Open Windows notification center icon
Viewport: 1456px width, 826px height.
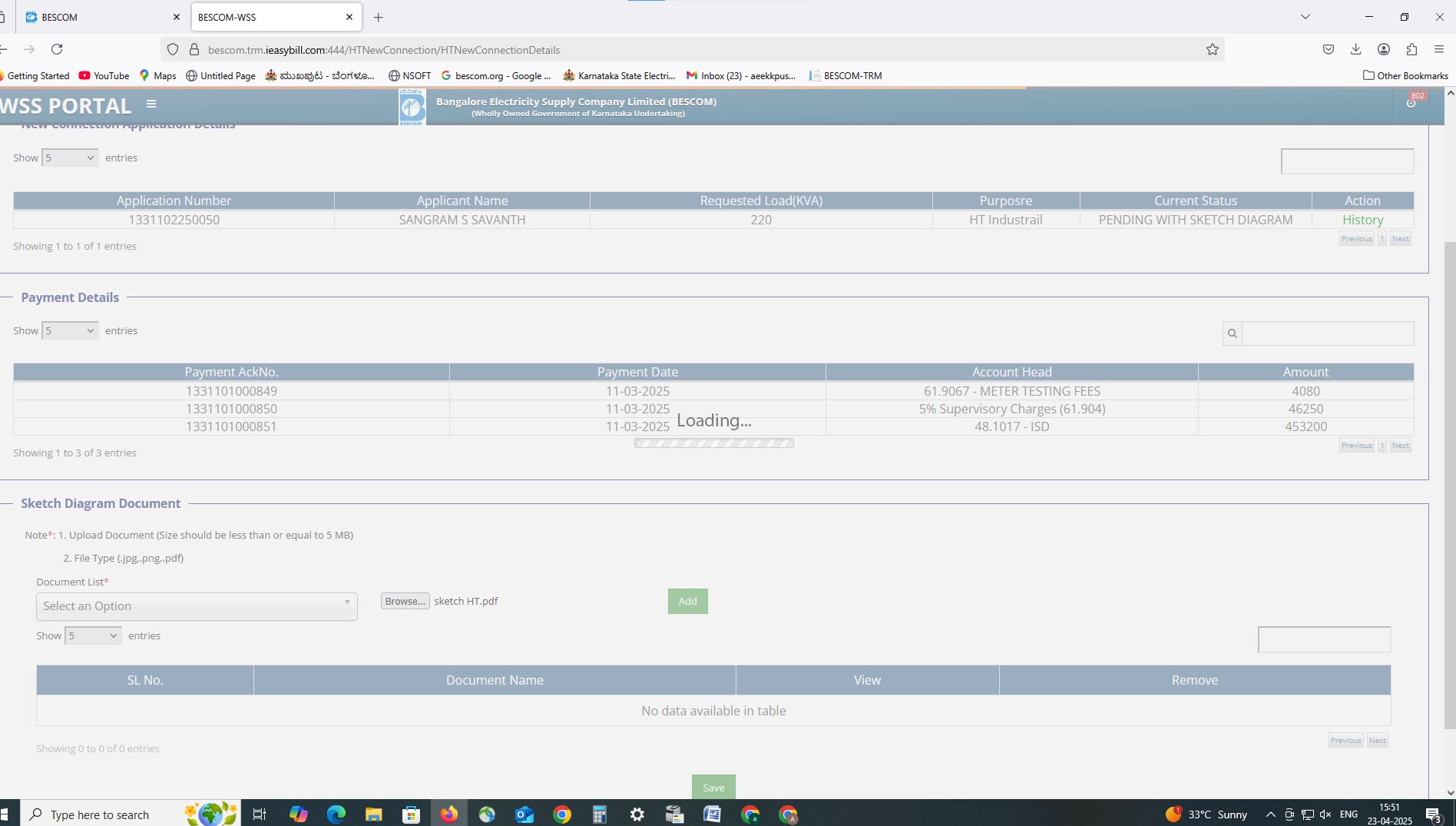(1433, 814)
